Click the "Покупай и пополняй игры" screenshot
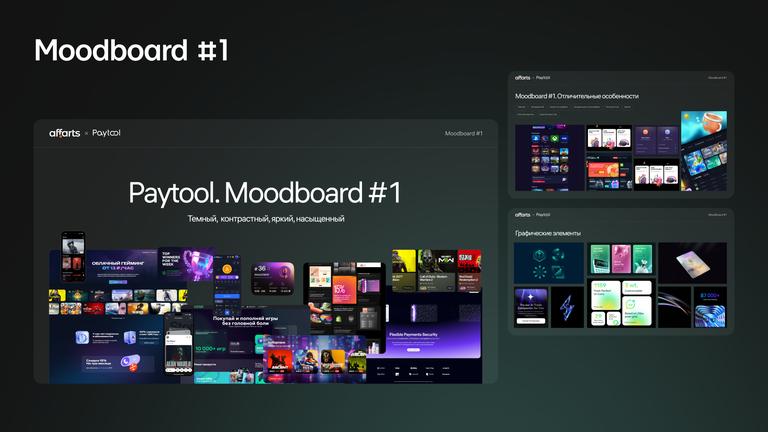The width and height of the screenshot is (768, 432). tap(250, 322)
